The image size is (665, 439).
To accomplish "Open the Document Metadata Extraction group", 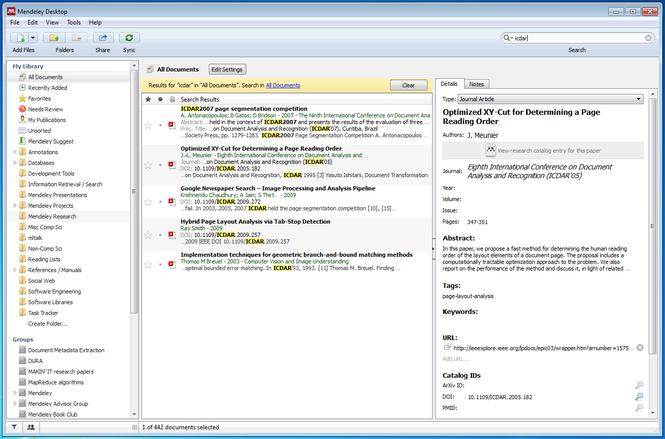I will click(66, 350).
